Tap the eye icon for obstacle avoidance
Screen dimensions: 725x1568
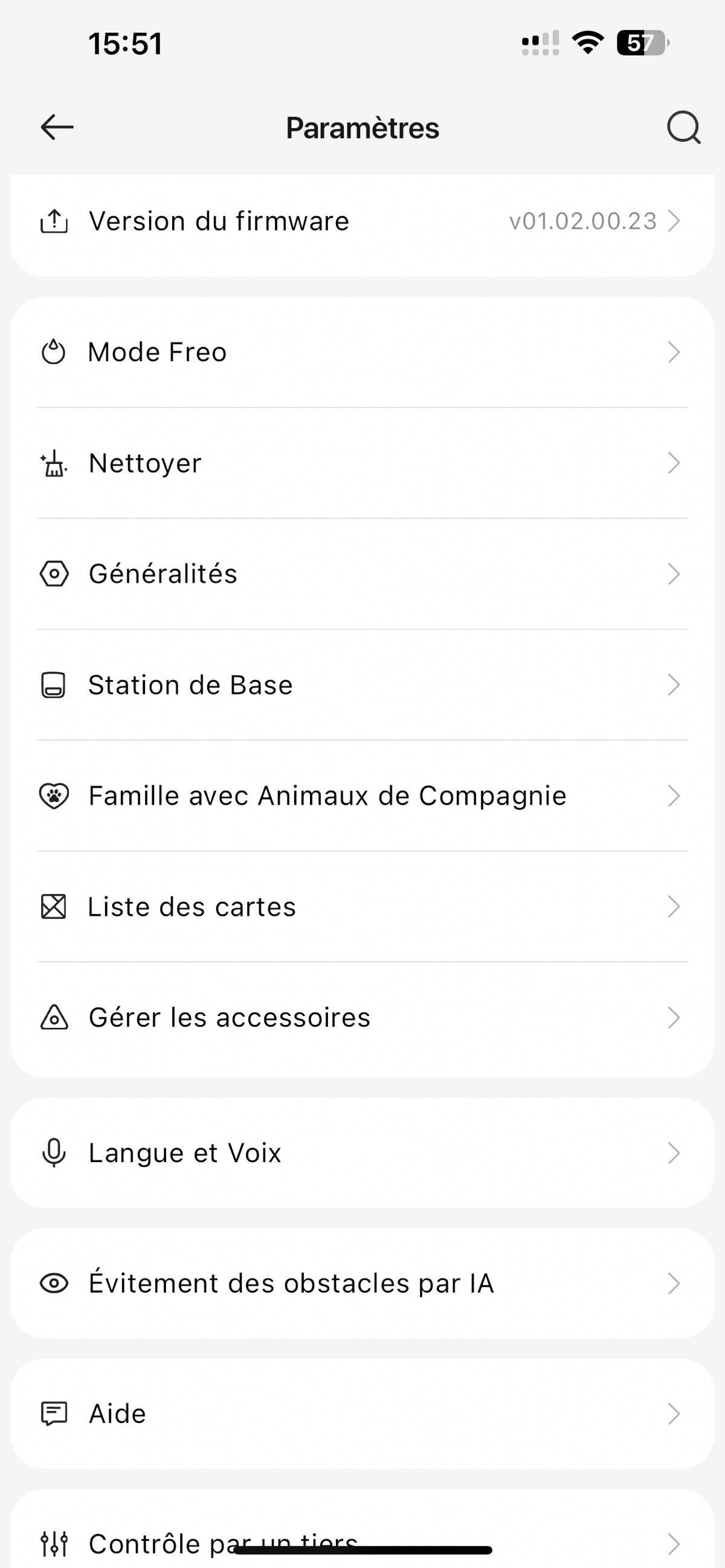pyautogui.click(x=54, y=1283)
